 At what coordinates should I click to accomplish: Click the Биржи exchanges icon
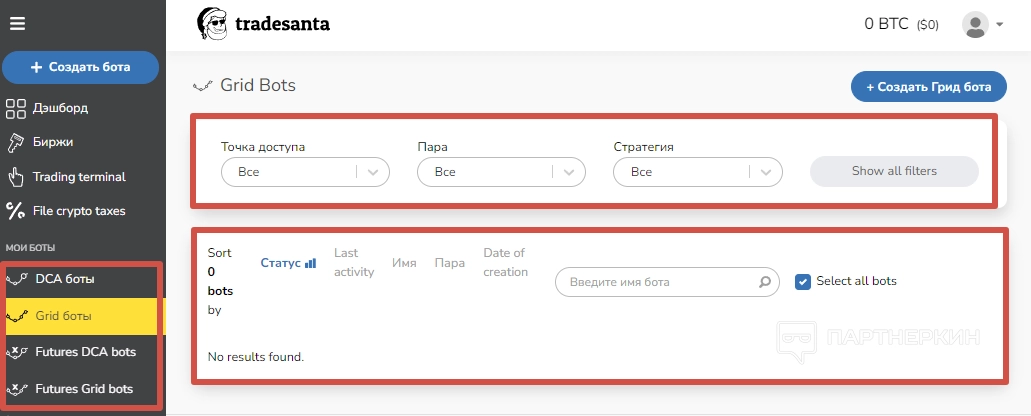(x=16, y=142)
